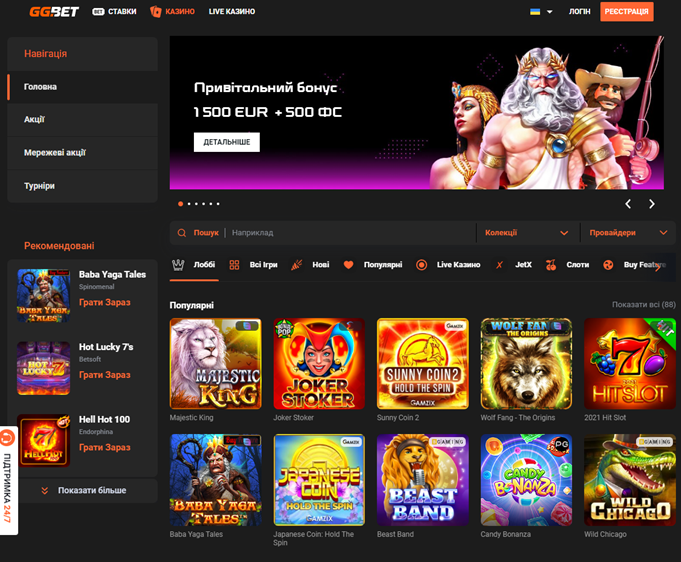Image resolution: width=681 pixels, height=562 pixels.
Task: Click the Live Казино chip icon
Action: [x=421, y=265]
